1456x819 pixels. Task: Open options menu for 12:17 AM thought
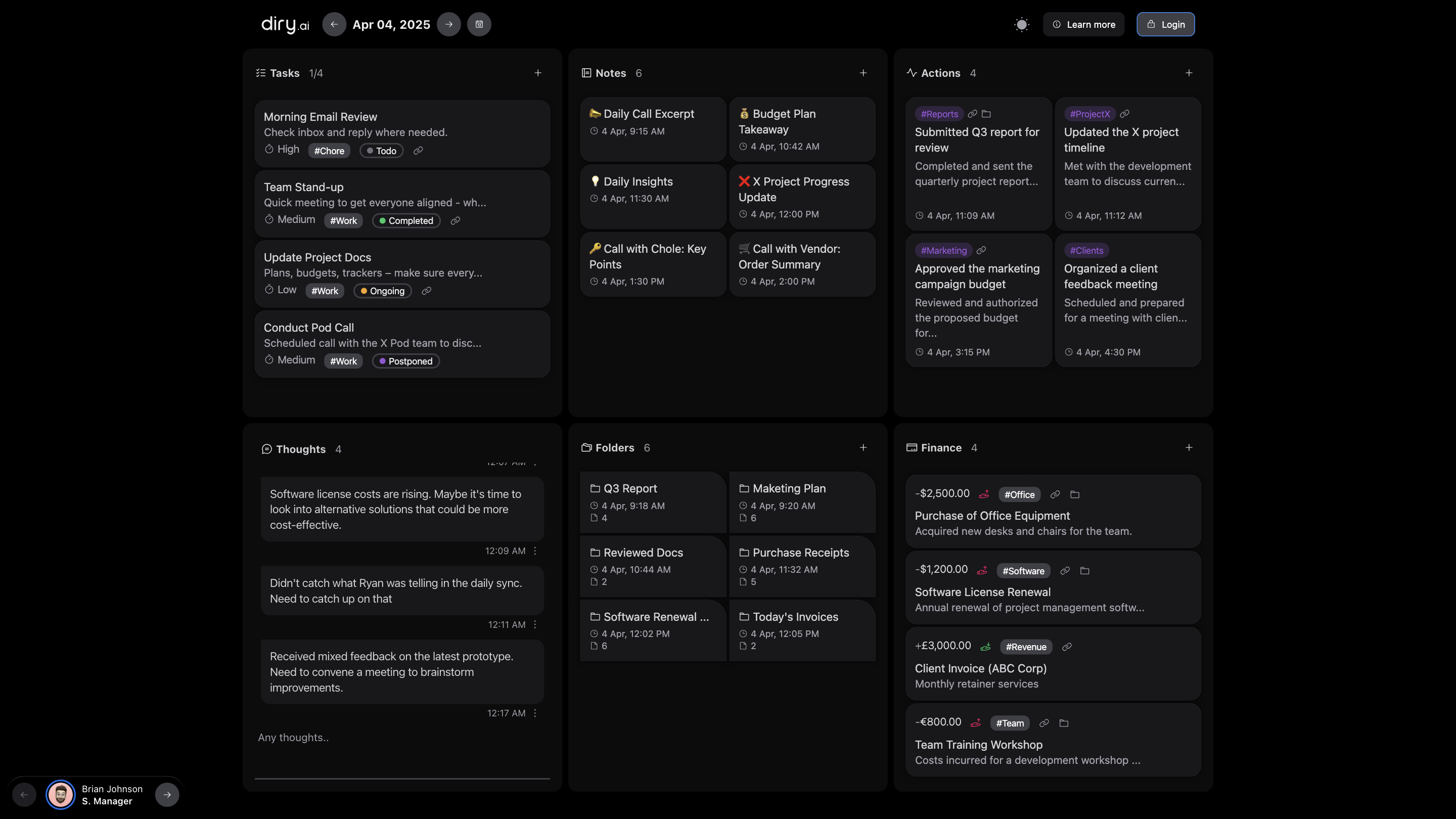point(535,713)
